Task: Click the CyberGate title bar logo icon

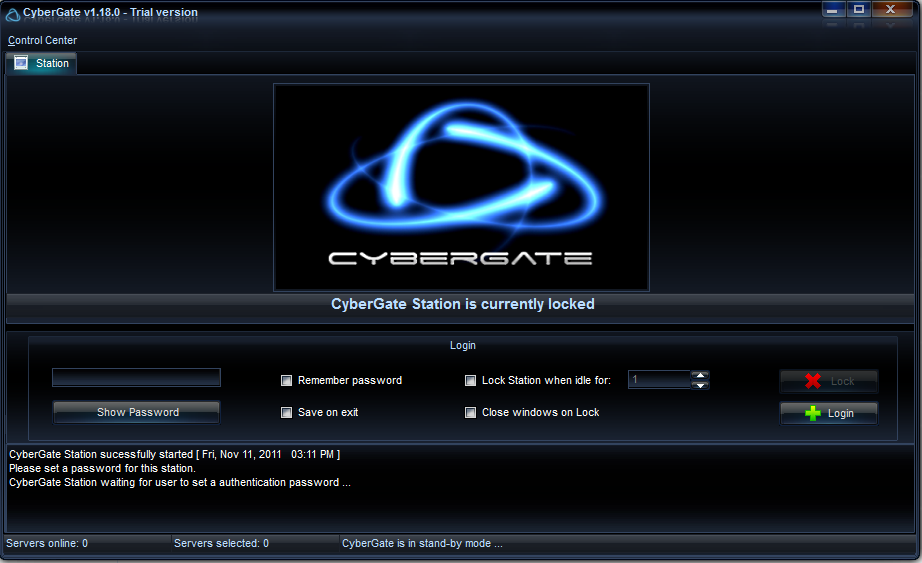Action: tap(12, 14)
